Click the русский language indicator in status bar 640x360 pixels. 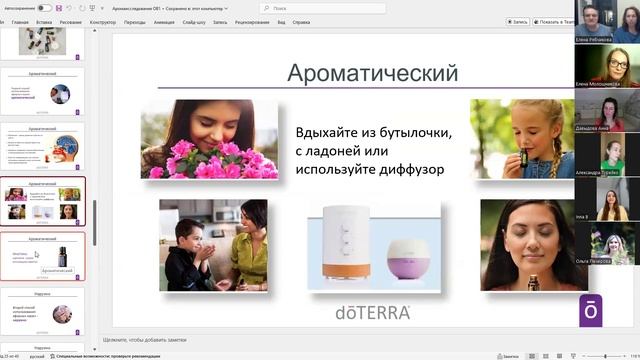coord(37,356)
